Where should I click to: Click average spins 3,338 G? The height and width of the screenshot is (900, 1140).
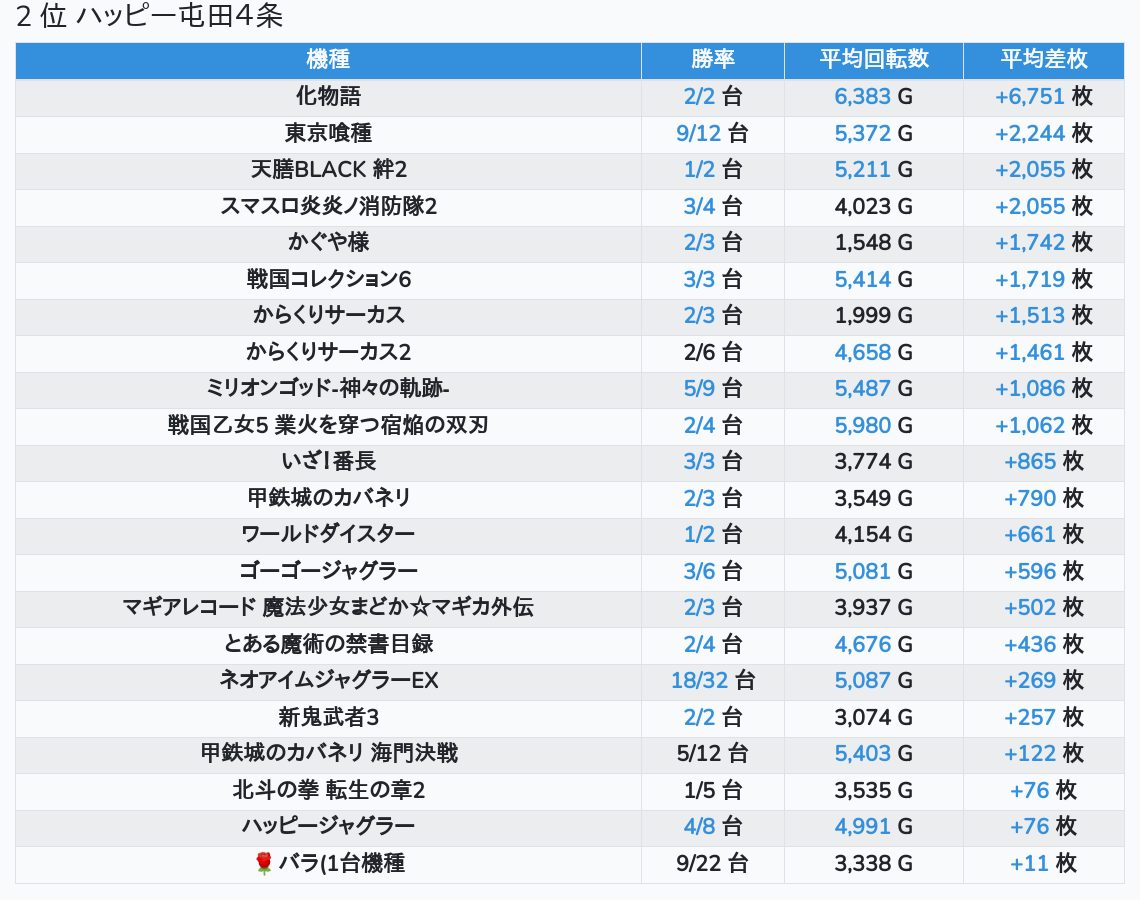(x=874, y=864)
